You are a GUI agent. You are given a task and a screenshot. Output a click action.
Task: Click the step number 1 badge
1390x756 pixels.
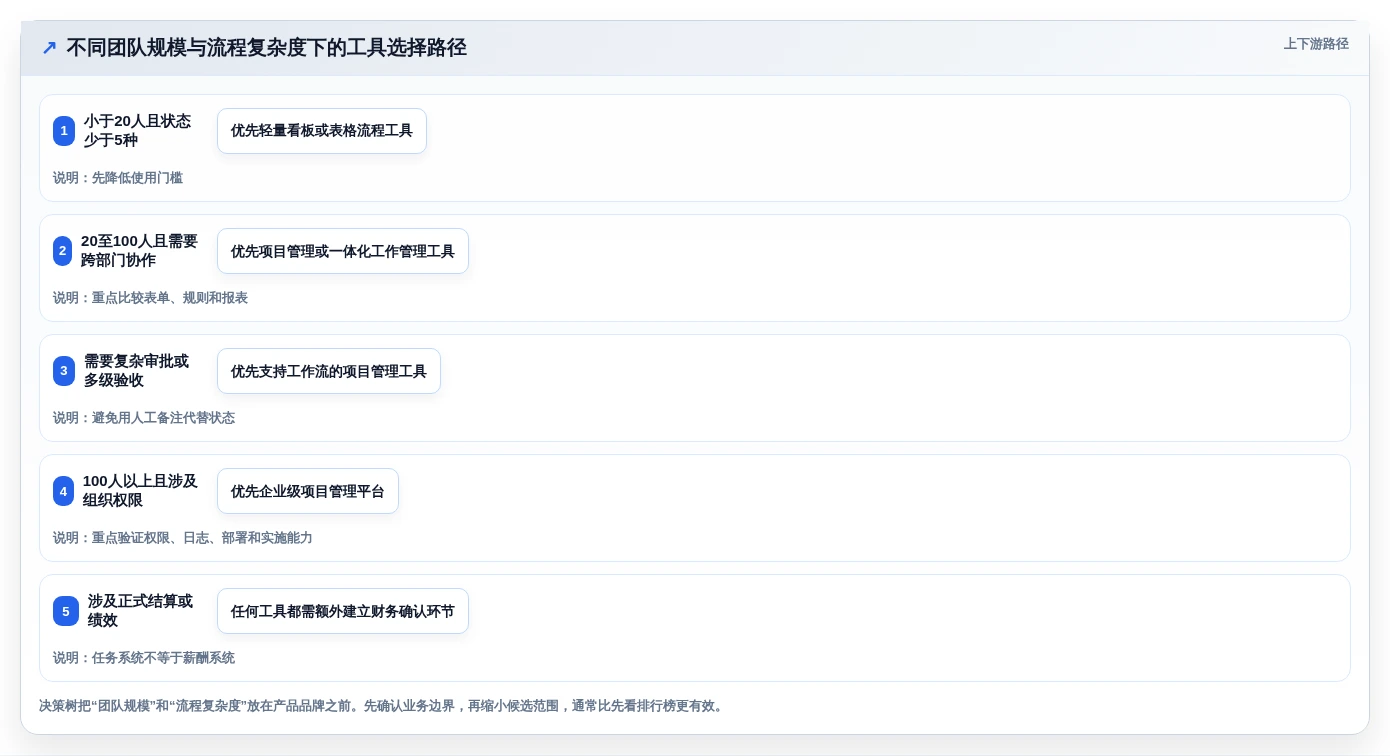coord(64,131)
